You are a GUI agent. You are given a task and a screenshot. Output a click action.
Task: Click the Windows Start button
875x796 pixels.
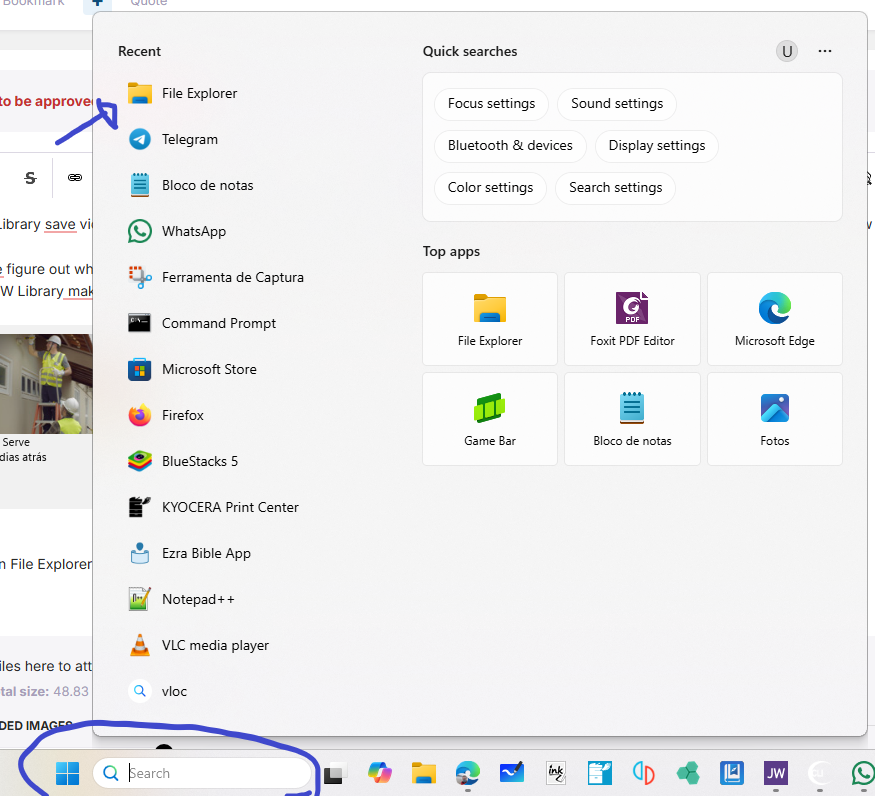pos(67,773)
